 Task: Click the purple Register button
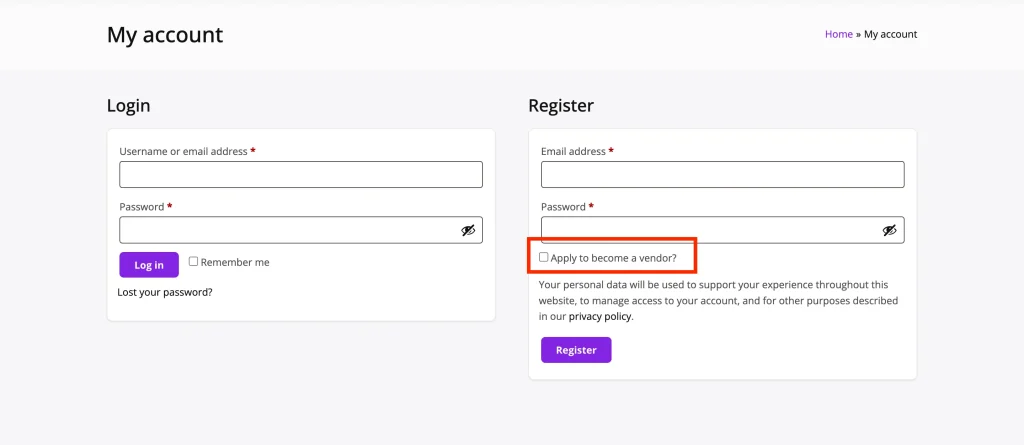[576, 350]
